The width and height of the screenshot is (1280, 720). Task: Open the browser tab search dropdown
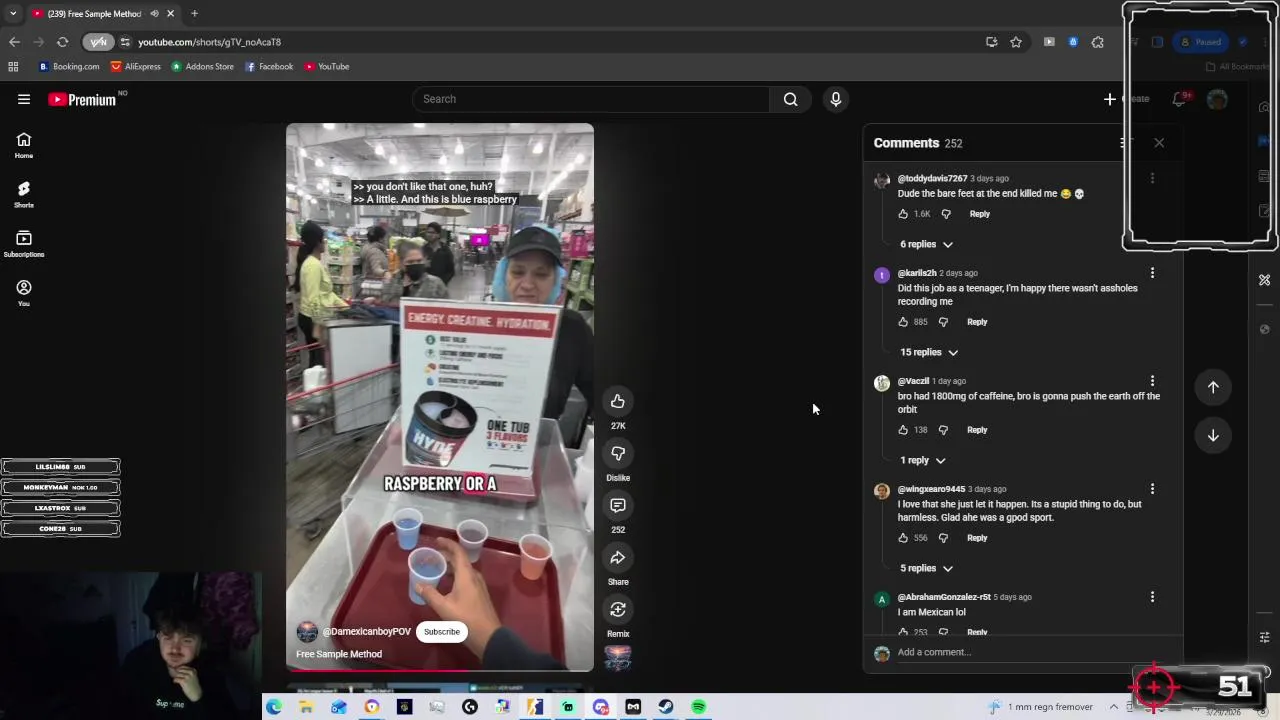click(13, 14)
